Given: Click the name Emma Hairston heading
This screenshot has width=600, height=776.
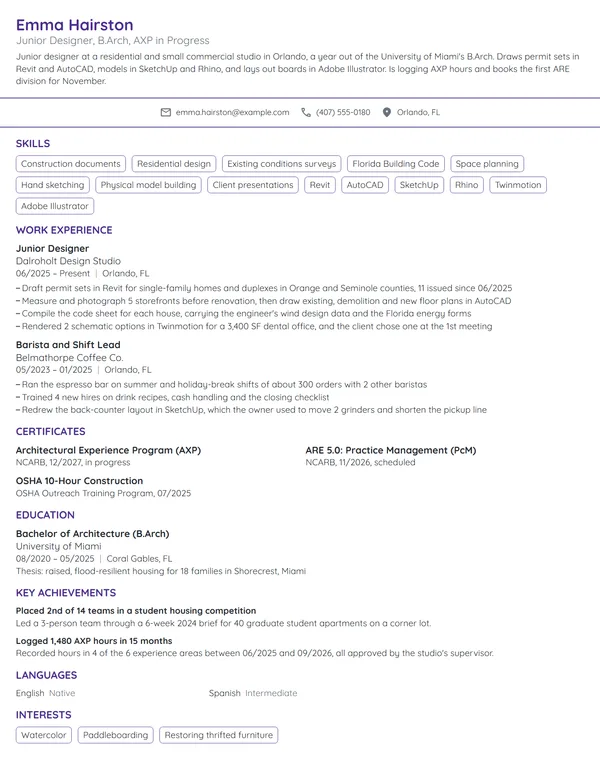Looking at the screenshot, I should [x=74, y=25].
